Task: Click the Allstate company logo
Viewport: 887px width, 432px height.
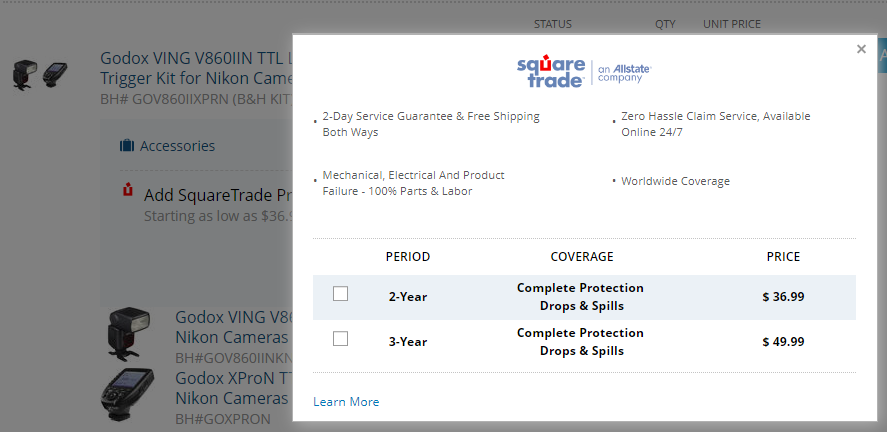Action: pyautogui.click(x=625, y=71)
